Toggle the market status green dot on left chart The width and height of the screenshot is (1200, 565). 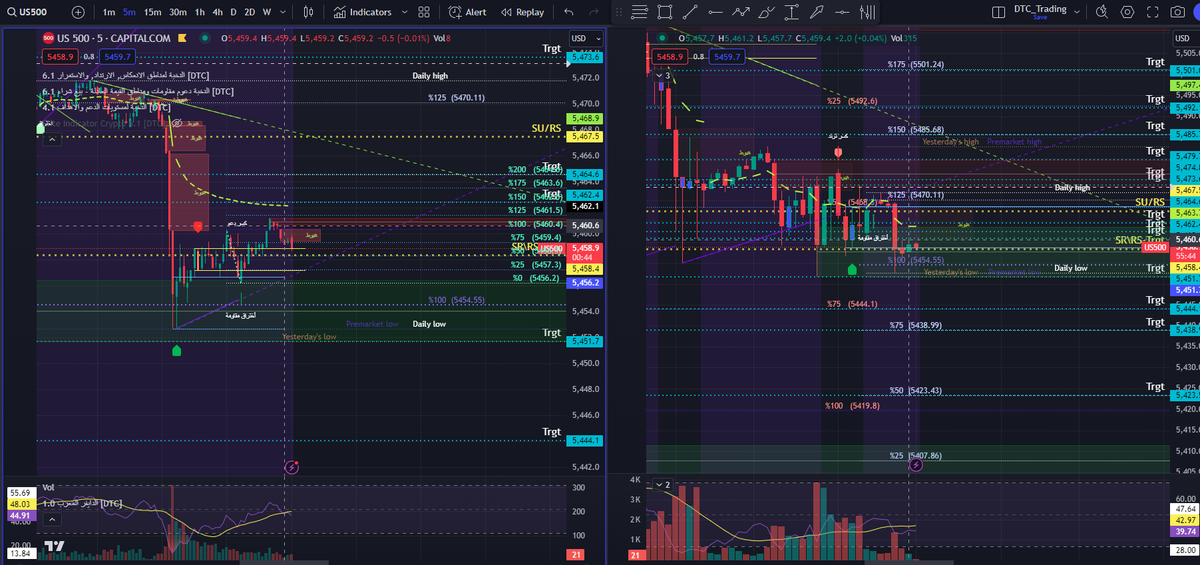pos(205,38)
